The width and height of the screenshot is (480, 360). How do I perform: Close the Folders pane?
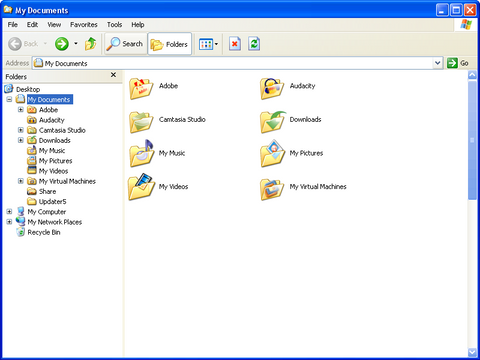coord(113,75)
